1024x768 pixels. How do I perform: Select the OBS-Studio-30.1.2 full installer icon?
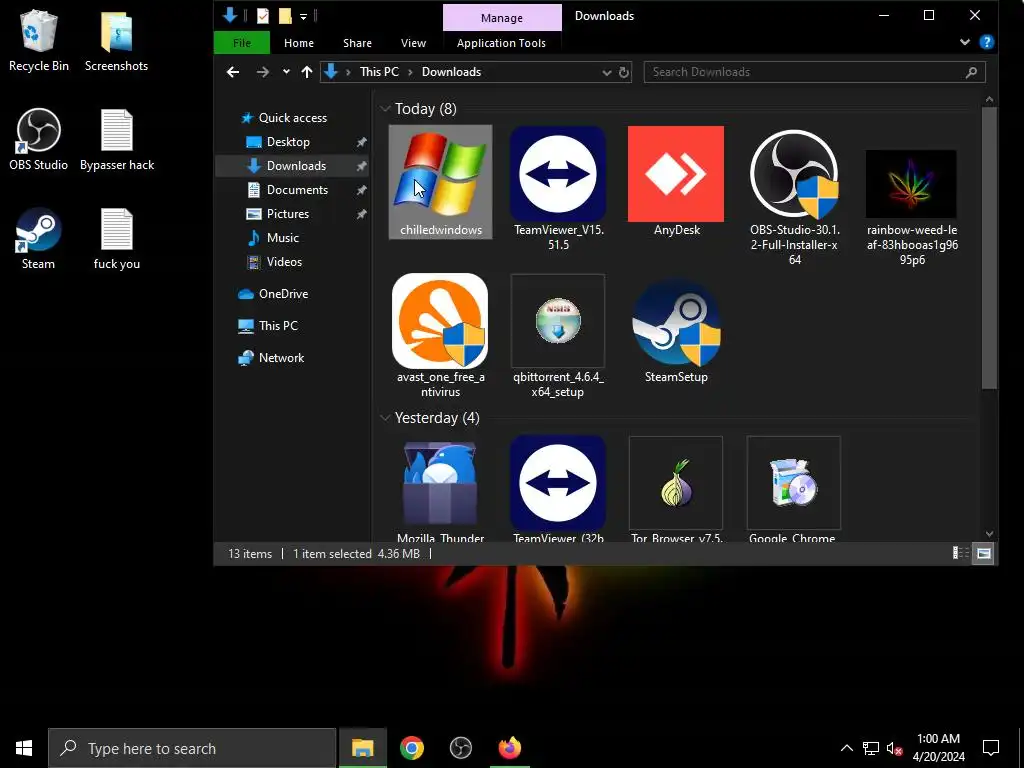point(794,174)
